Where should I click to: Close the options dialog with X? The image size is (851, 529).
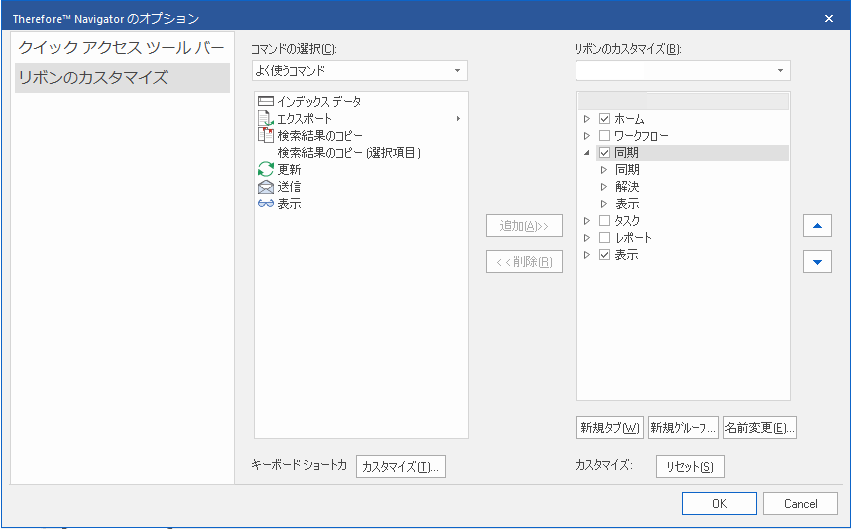(829, 18)
